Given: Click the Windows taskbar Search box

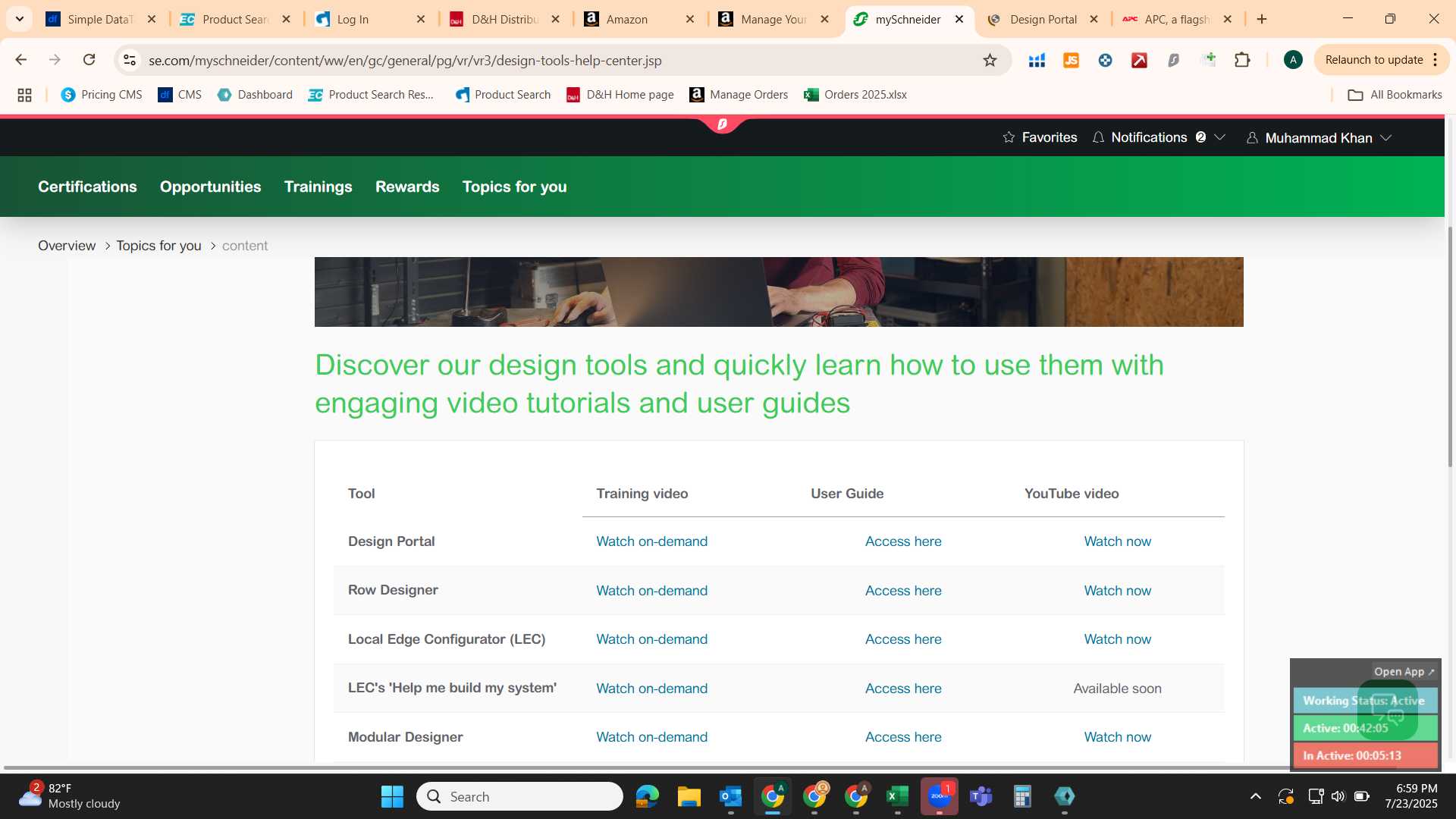Looking at the screenshot, I should point(519,796).
